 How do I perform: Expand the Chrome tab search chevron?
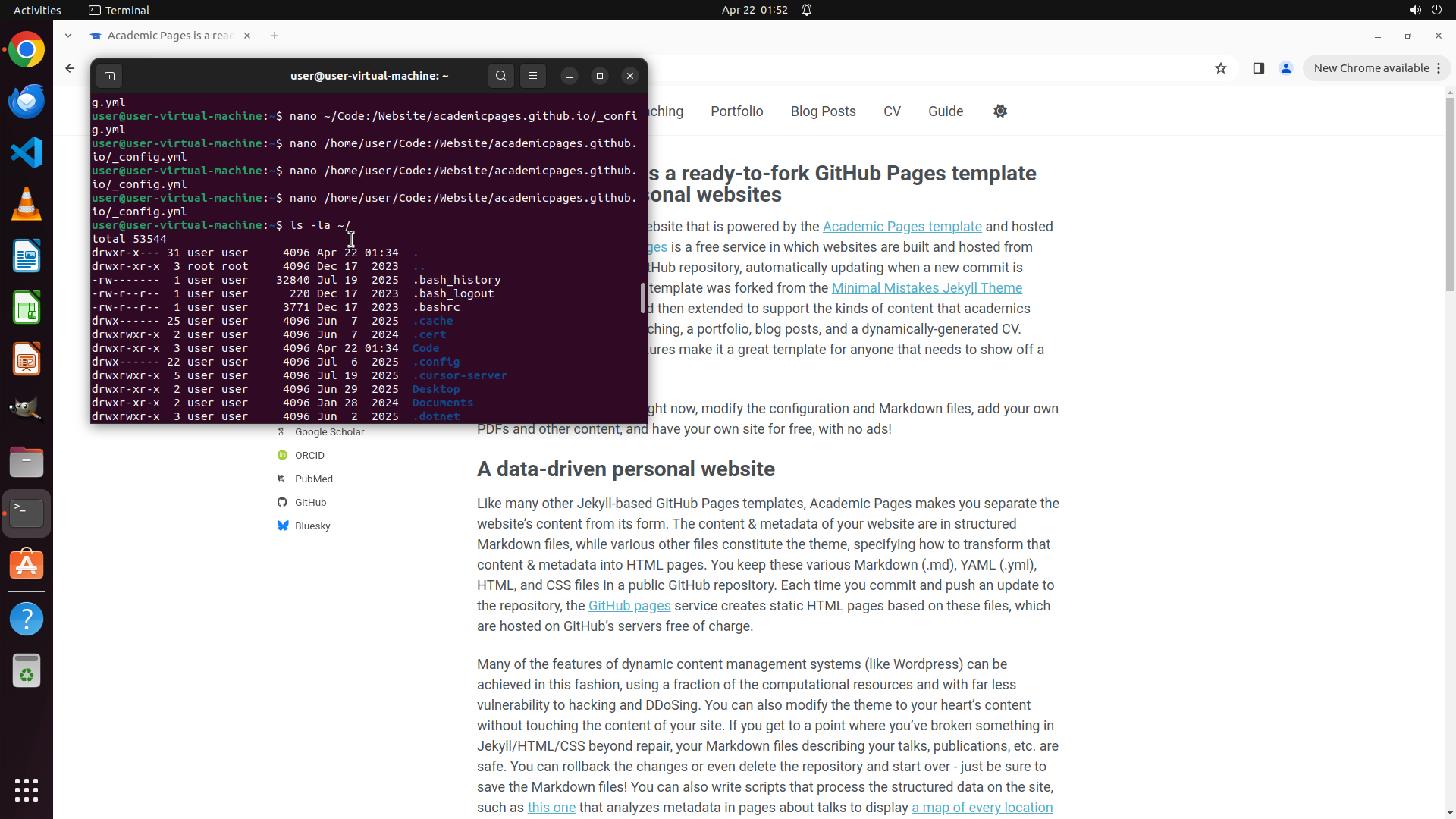(68, 36)
